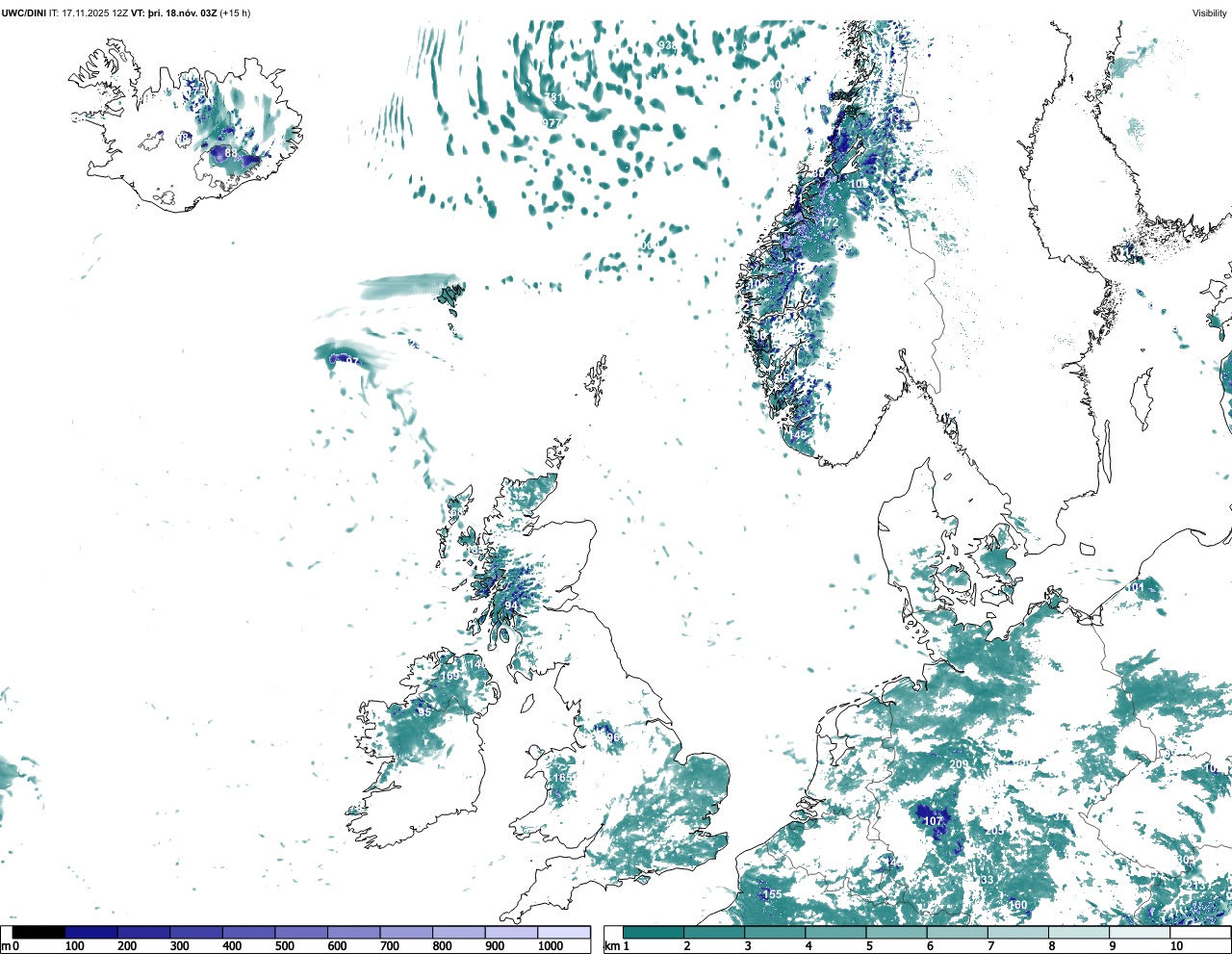Click the 'Visibility' title at top right
Image resolution: width=1232 pixels, height=954 pixels.
[x=1210, y=13]
